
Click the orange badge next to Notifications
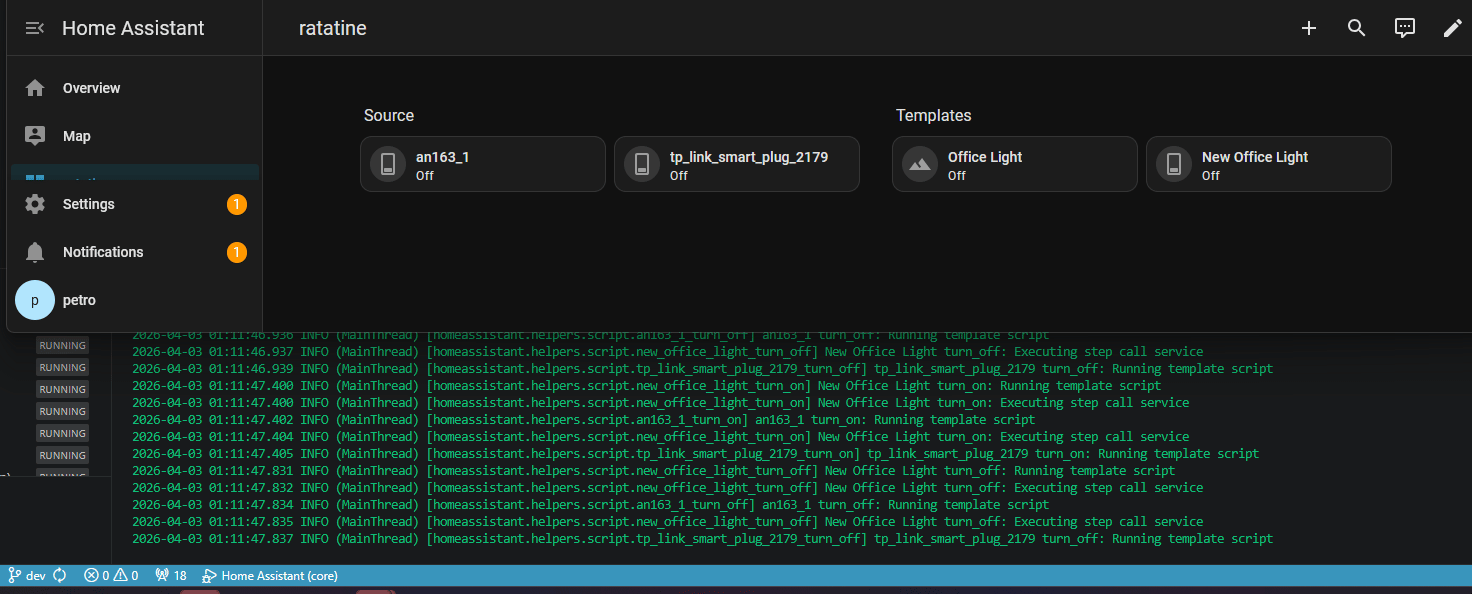pyautogui.click(x=236, y=252)
